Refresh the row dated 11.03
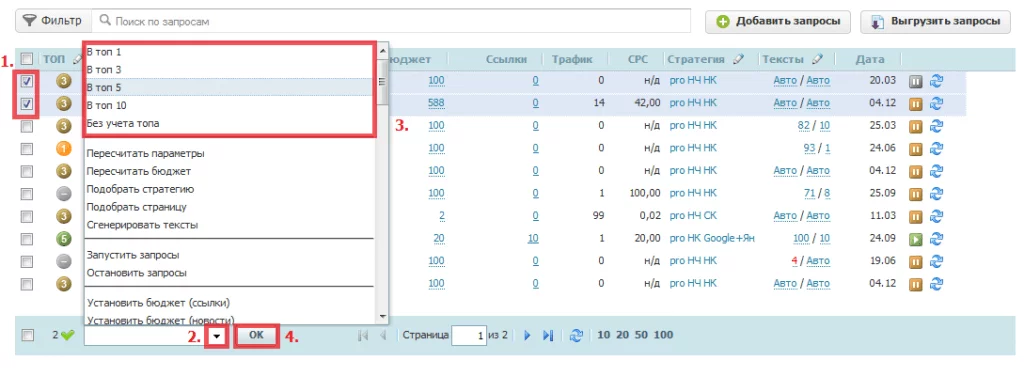The image size is (1024, 376). point(936,216)
